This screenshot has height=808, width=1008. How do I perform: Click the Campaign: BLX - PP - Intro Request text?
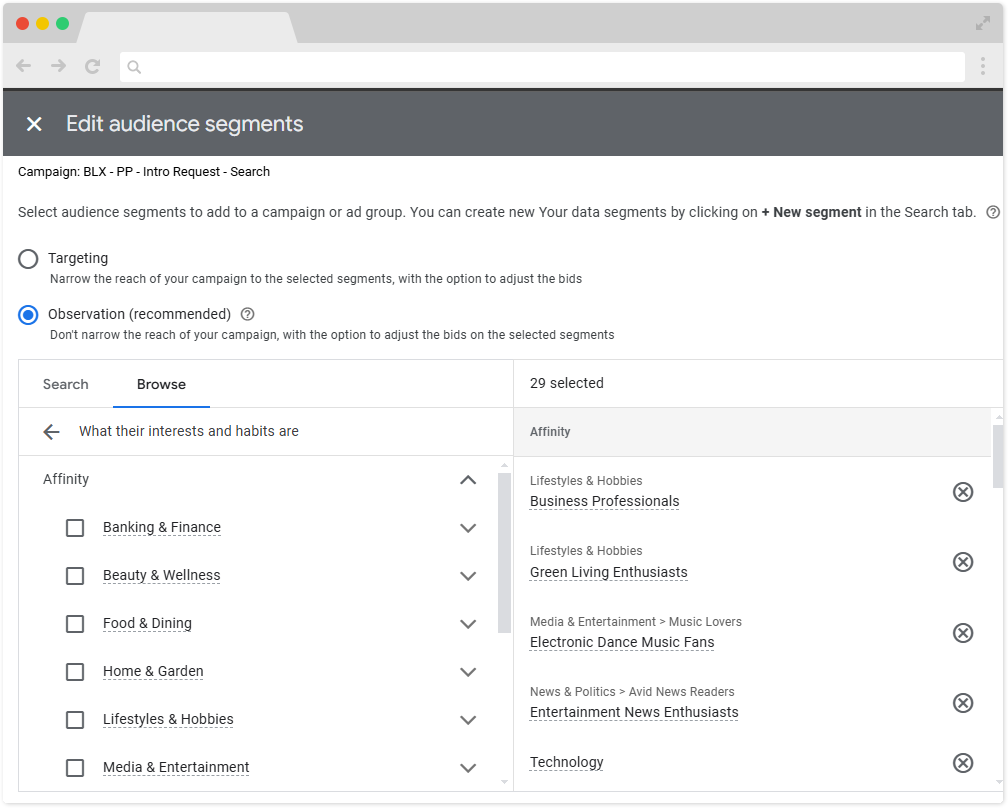(144, 172)
